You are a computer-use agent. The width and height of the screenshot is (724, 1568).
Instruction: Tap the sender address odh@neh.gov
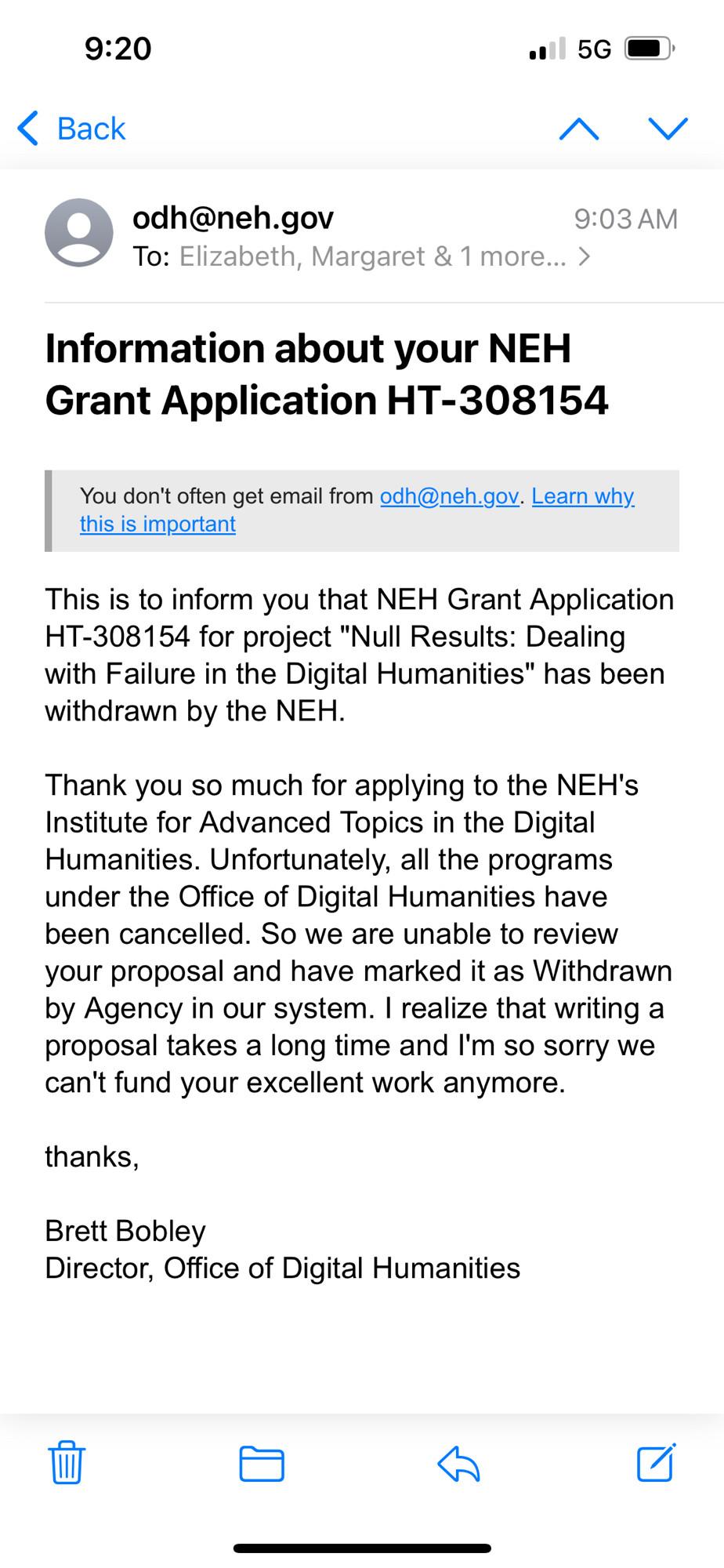click(x=233, y=218)
